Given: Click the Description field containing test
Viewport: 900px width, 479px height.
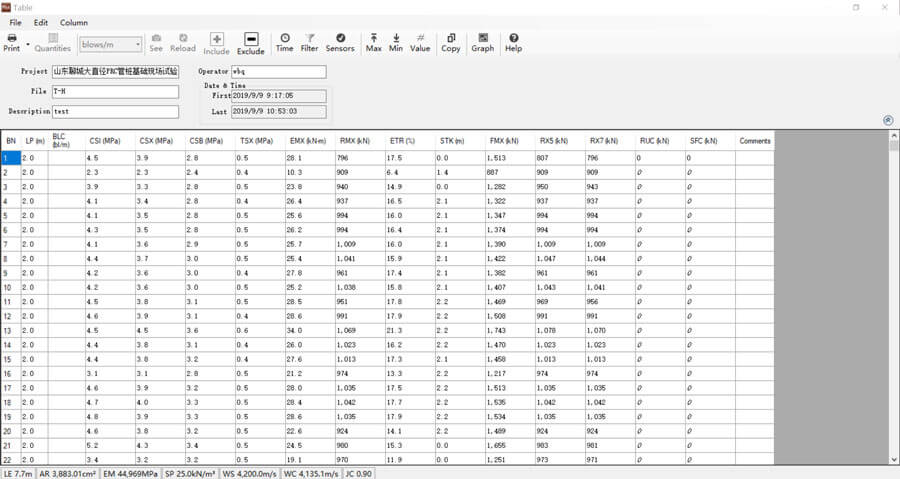Looking at the screenshot, I should (x=115, y=112).
